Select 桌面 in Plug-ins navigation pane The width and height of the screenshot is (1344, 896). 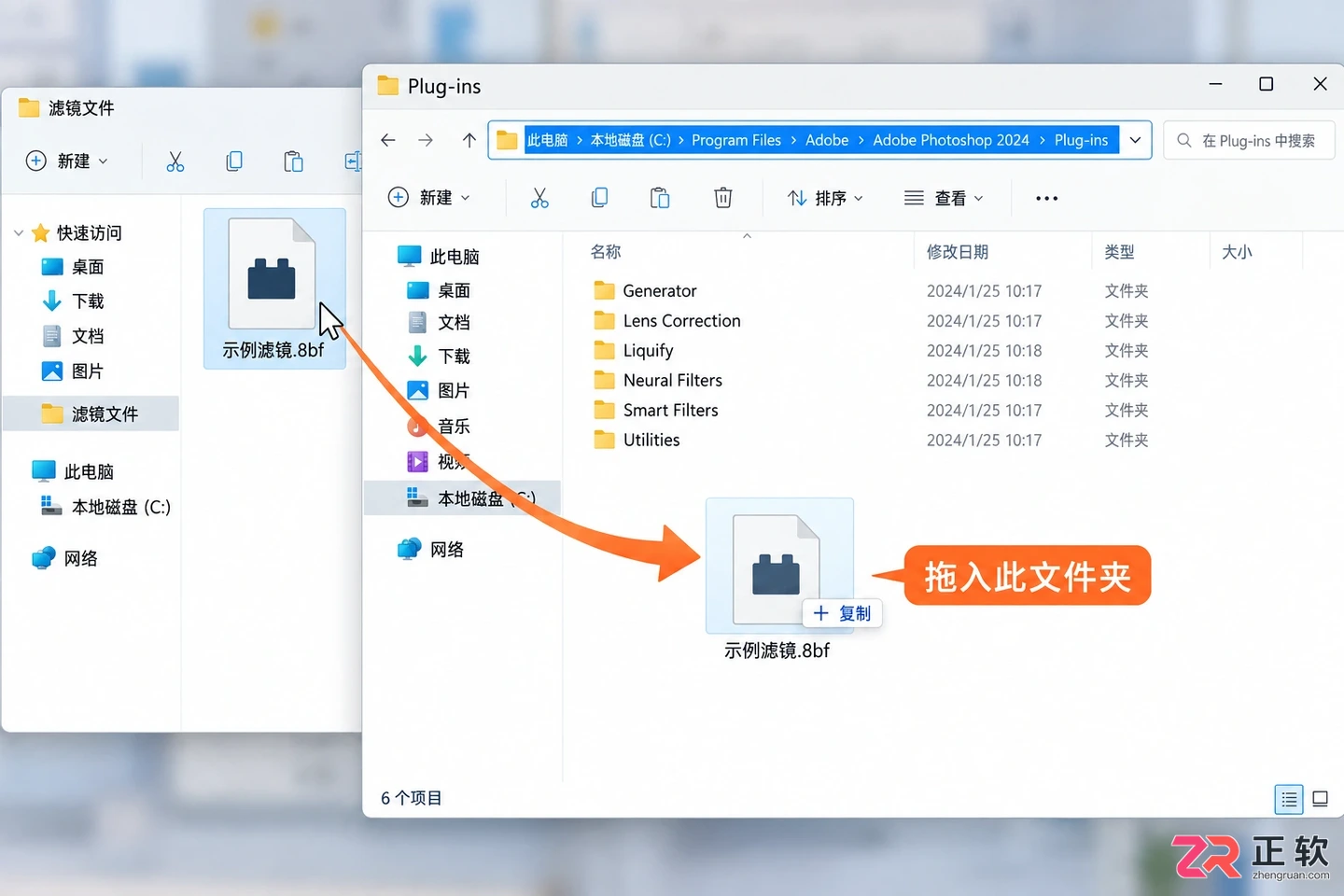pyautogui.click(x=439, y=290)
